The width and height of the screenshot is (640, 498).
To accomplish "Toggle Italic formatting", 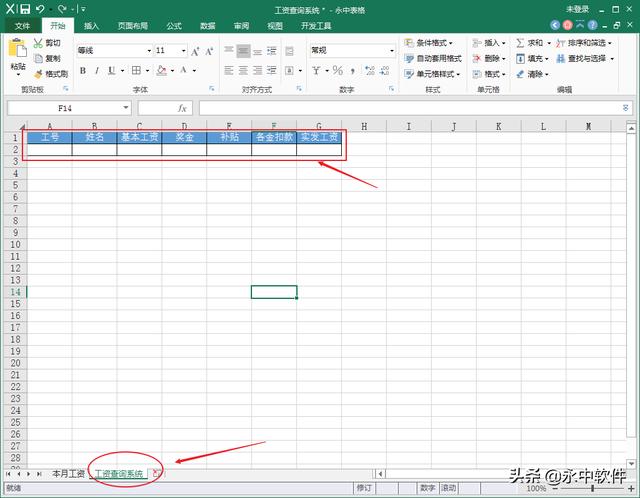I will pyautogui.click(x=97, y=71).
